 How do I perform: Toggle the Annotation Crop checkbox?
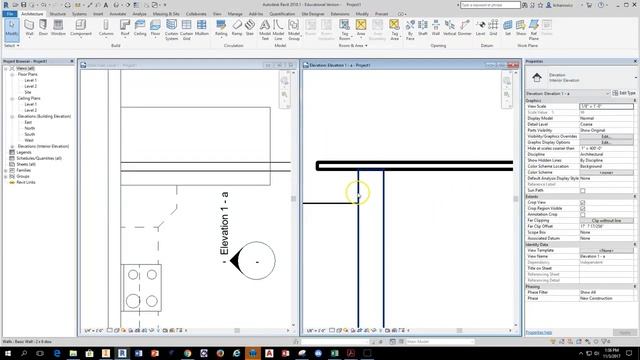tap(582, 214)
